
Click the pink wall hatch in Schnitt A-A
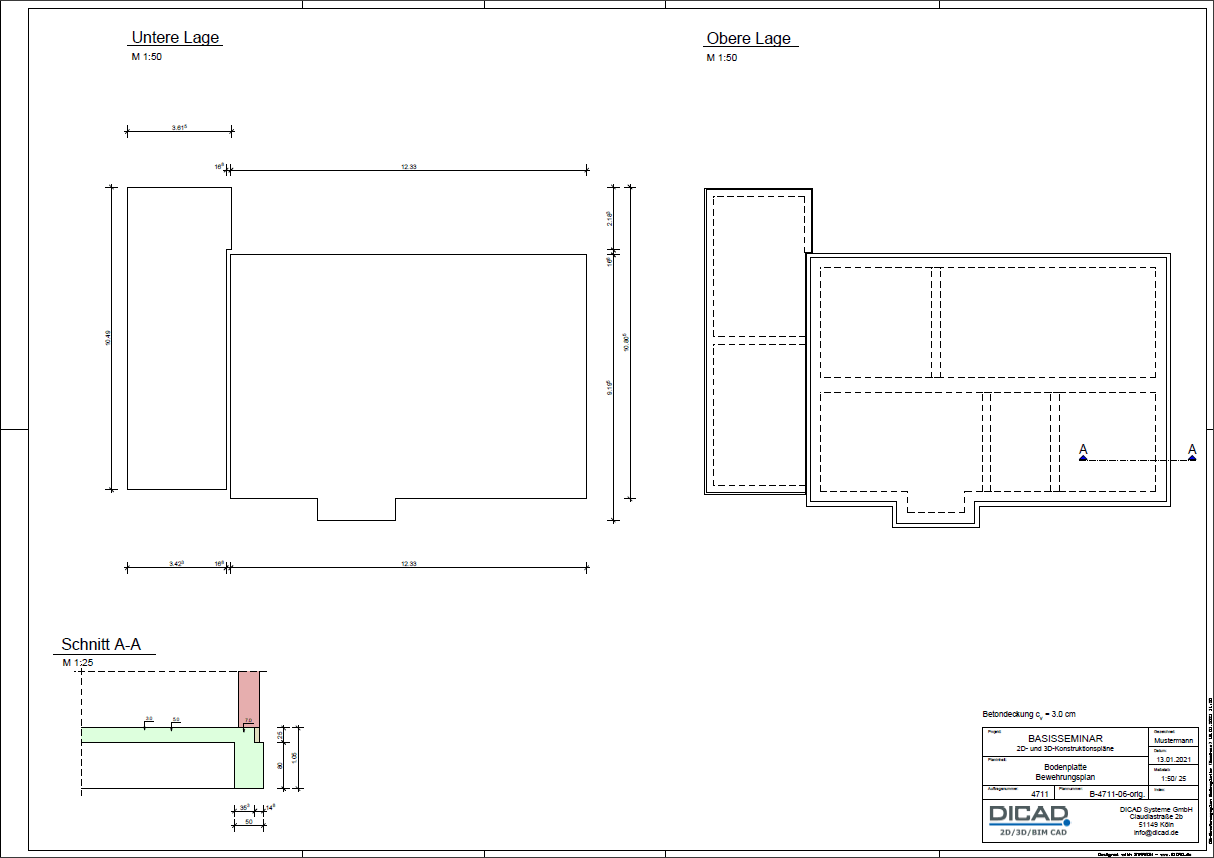click(249, 698)
